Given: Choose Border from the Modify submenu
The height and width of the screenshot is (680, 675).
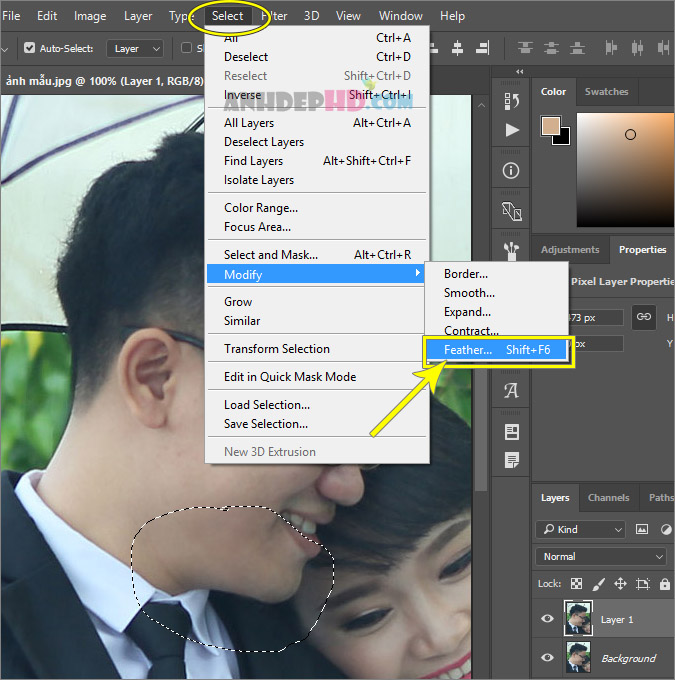Looking at the screenshot, I should [x=497, y=274].
